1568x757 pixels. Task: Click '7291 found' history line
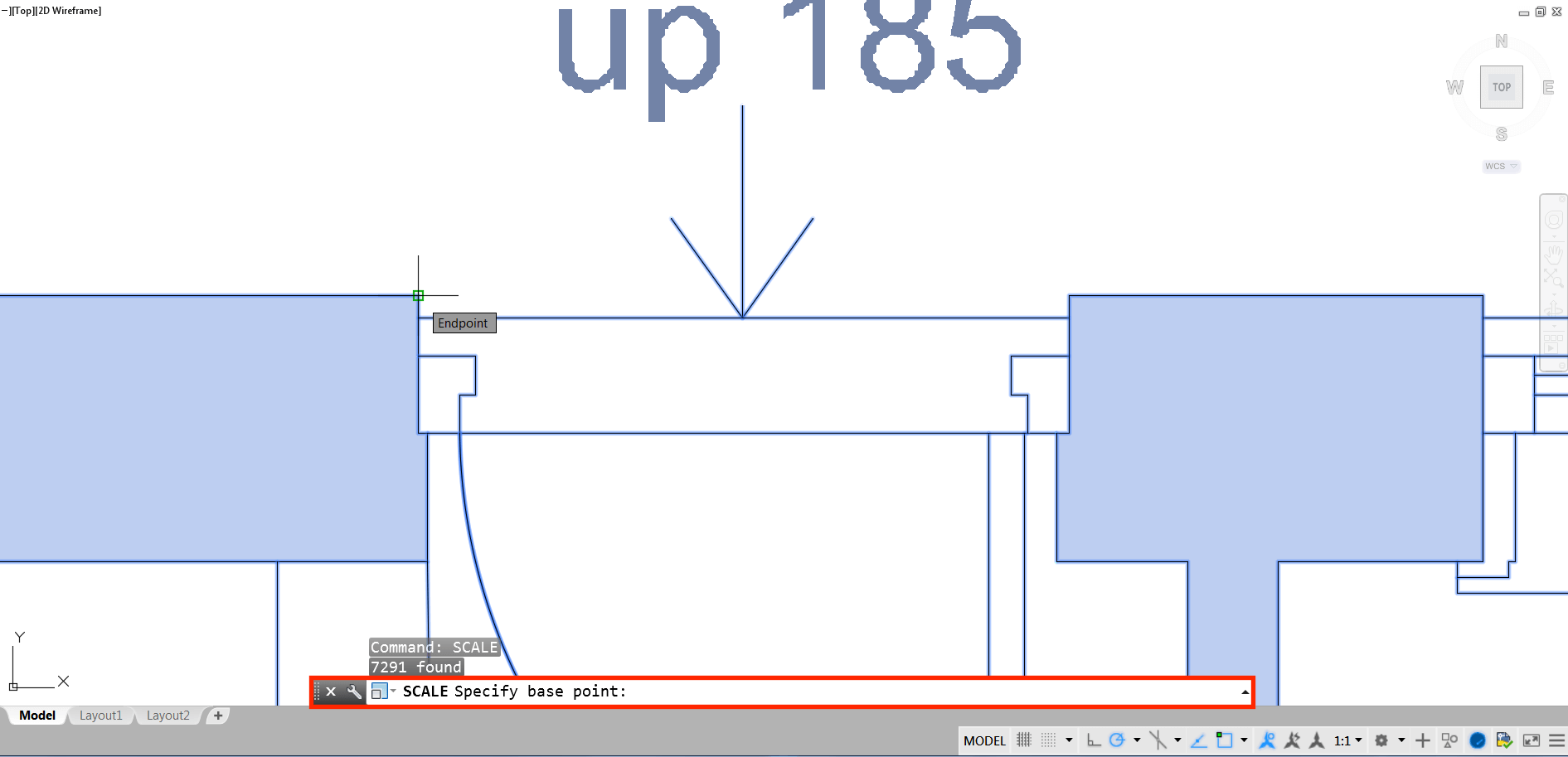tap(415, 667)
